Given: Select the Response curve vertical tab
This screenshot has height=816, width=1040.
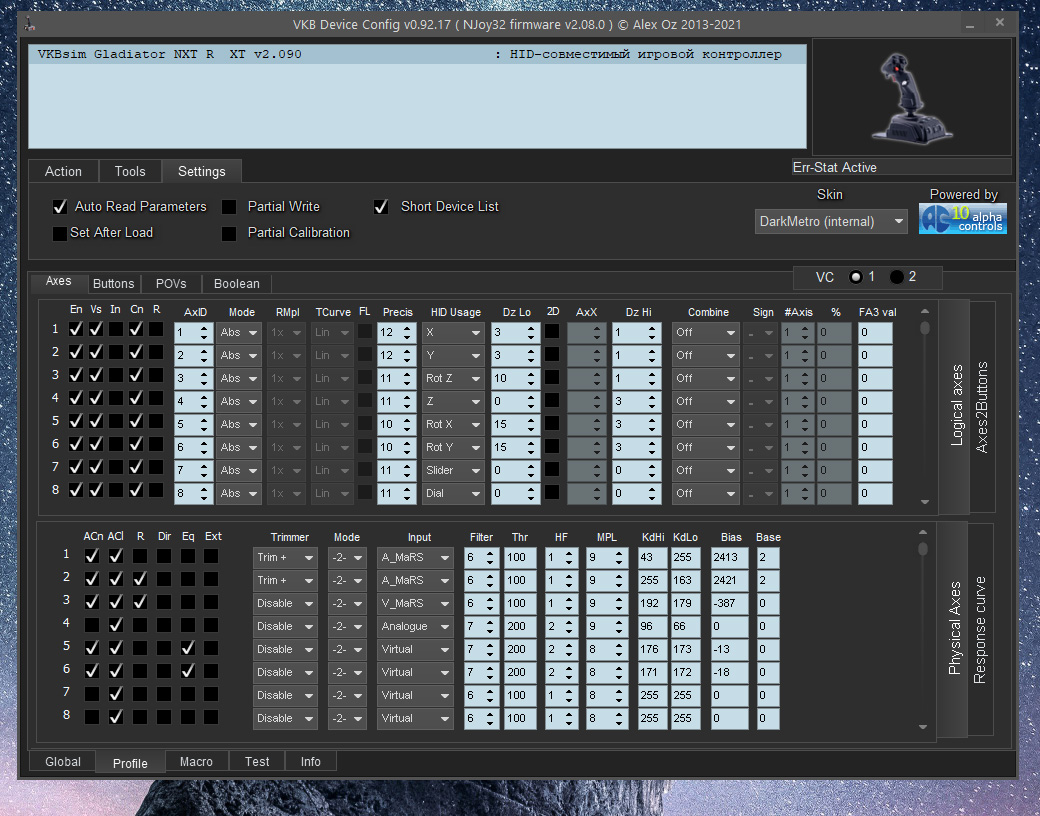Looking at the screenshot, I should [x=980, y=630].
